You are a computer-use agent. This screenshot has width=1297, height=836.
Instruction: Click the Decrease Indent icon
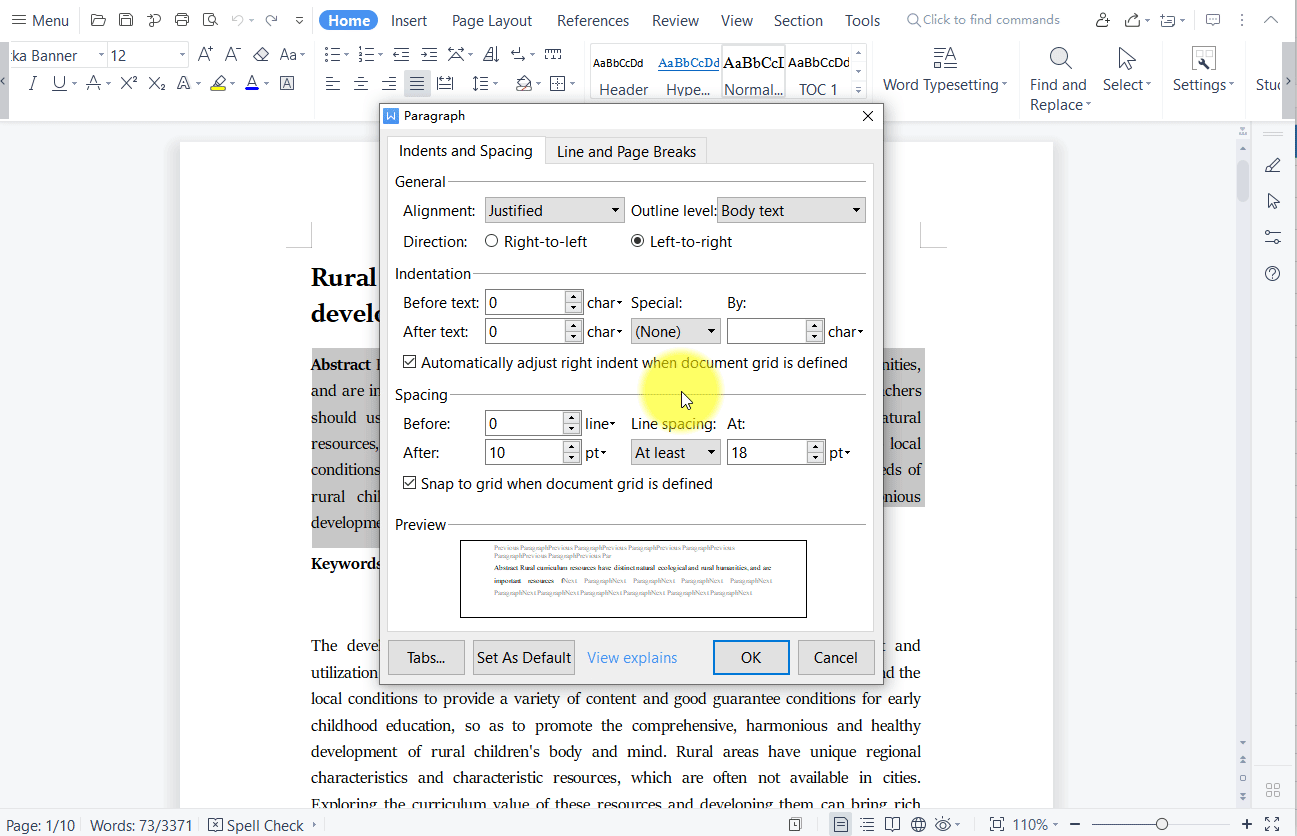401,55
